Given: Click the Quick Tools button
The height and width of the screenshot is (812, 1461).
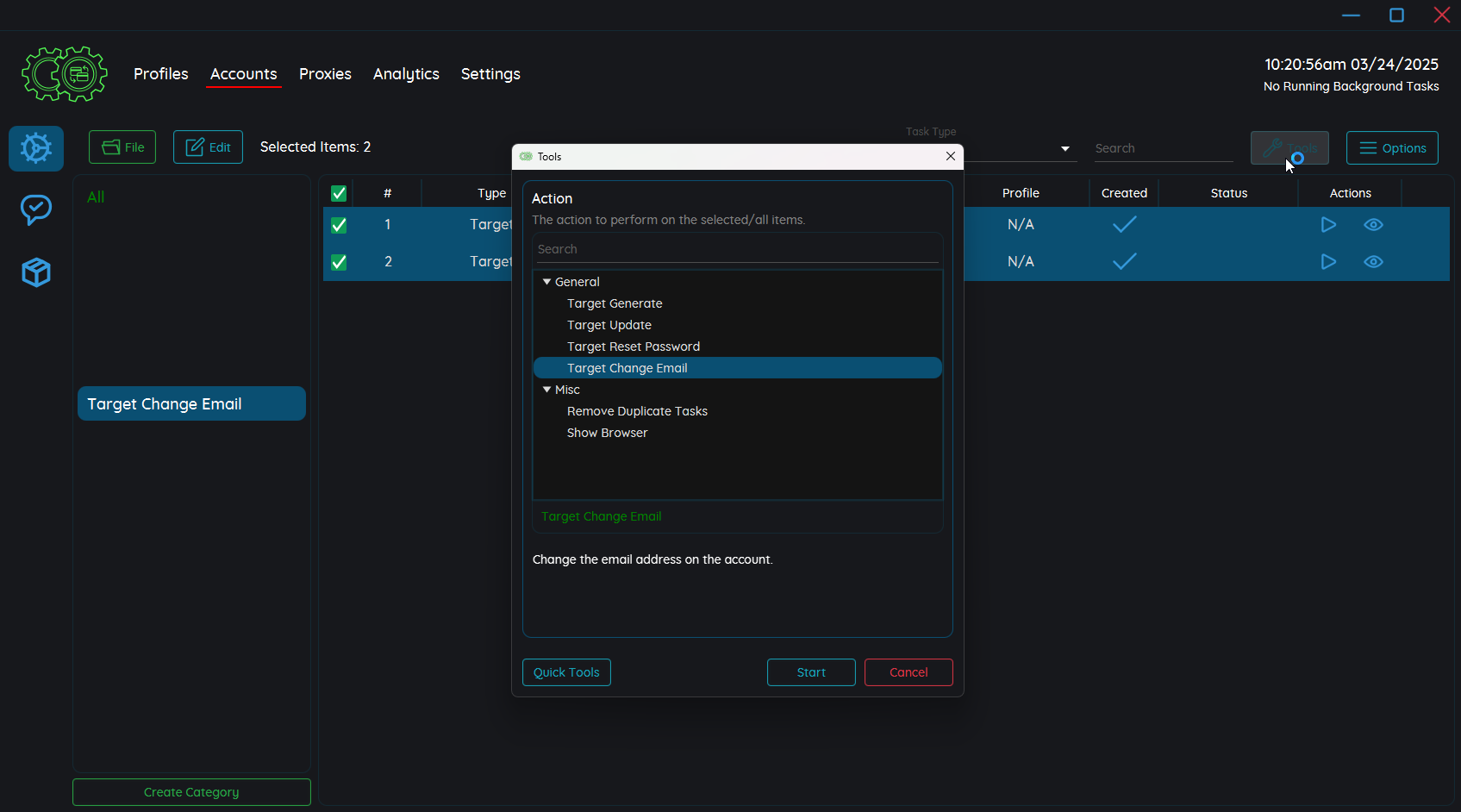Looking at the screenshot, I should click(x=566, y=672).
